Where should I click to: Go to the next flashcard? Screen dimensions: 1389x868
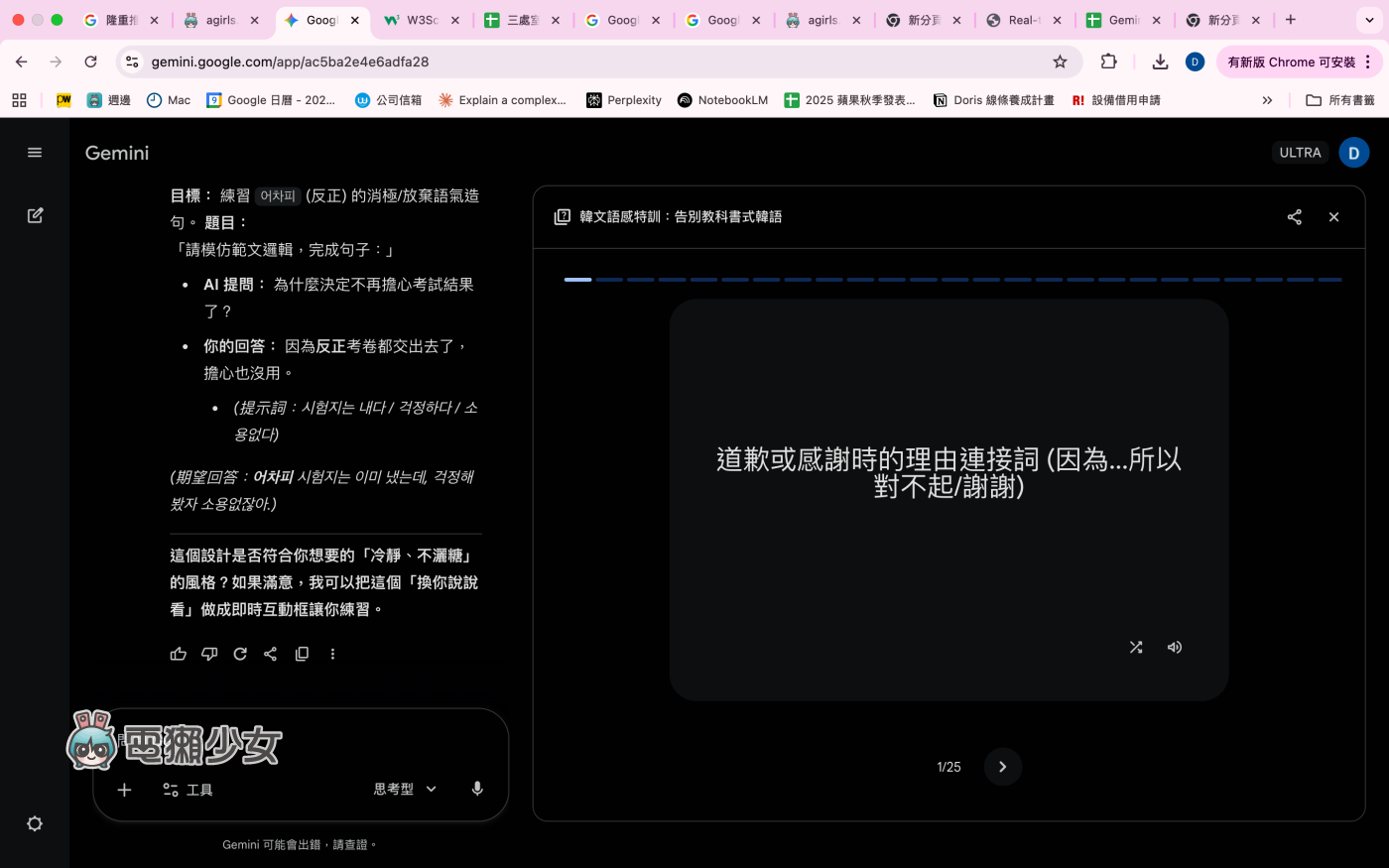(x=1002, y=767)
